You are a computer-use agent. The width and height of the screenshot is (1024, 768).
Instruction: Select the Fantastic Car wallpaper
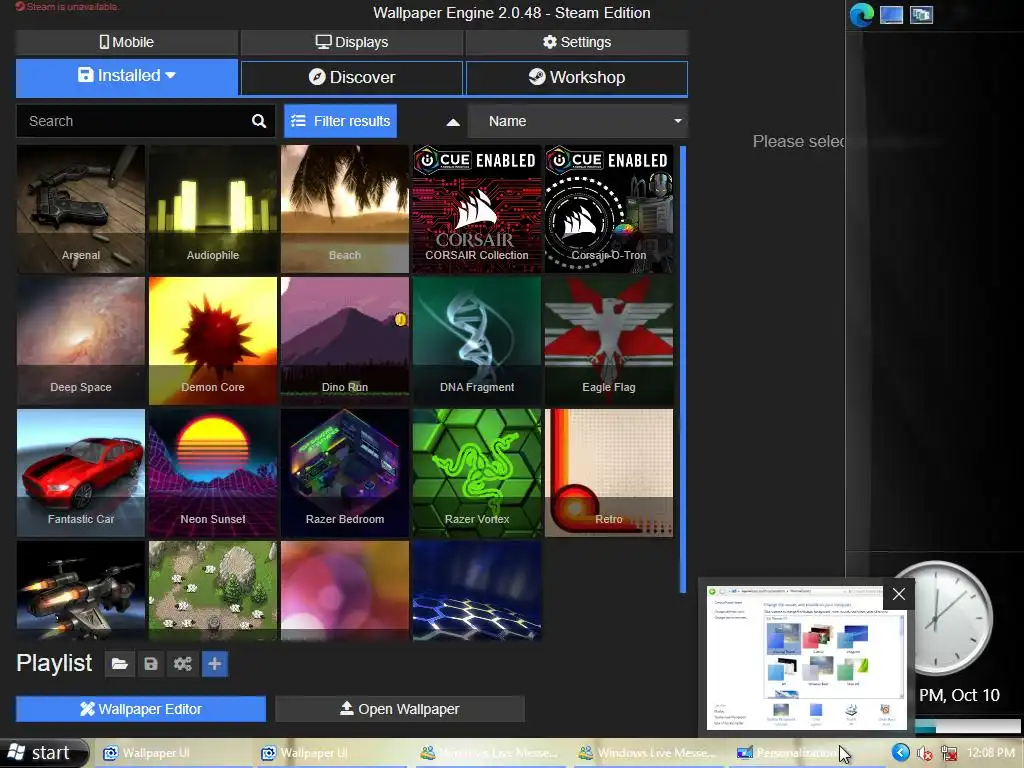click(x=81, y=473)
